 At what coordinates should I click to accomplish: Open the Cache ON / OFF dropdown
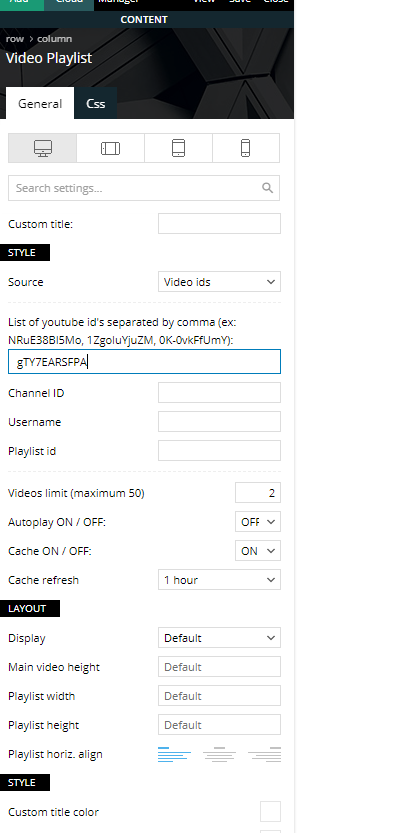[258, 551]
